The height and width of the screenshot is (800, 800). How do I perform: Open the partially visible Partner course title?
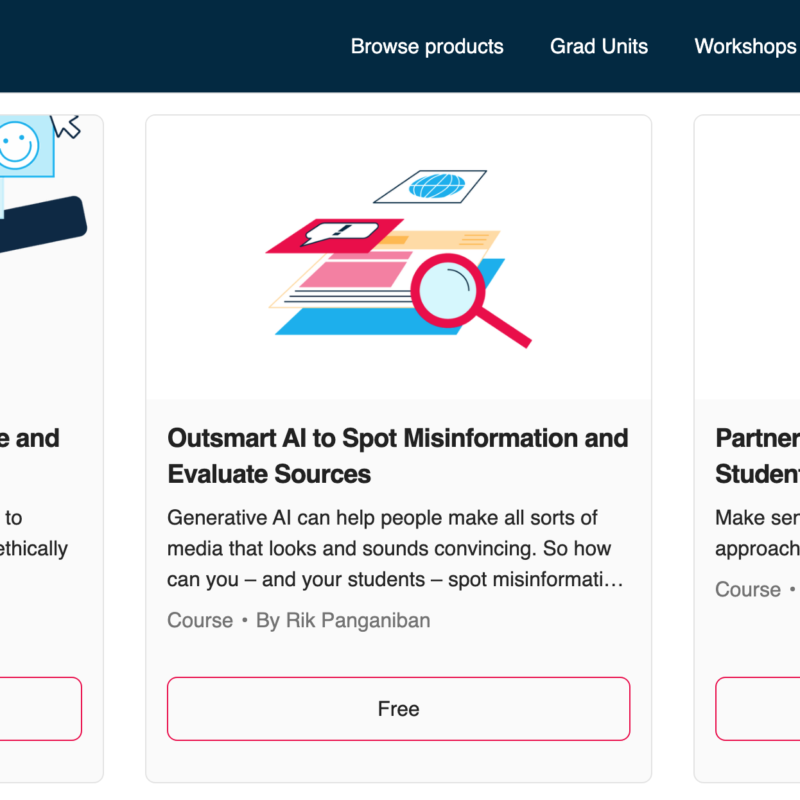(x=756, y=455)
